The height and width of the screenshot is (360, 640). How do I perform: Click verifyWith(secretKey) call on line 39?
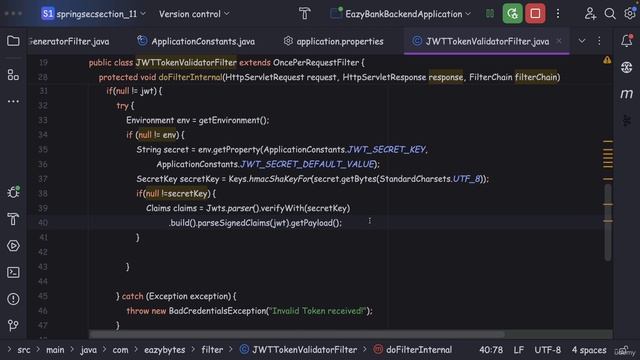(x=305, y=208)
